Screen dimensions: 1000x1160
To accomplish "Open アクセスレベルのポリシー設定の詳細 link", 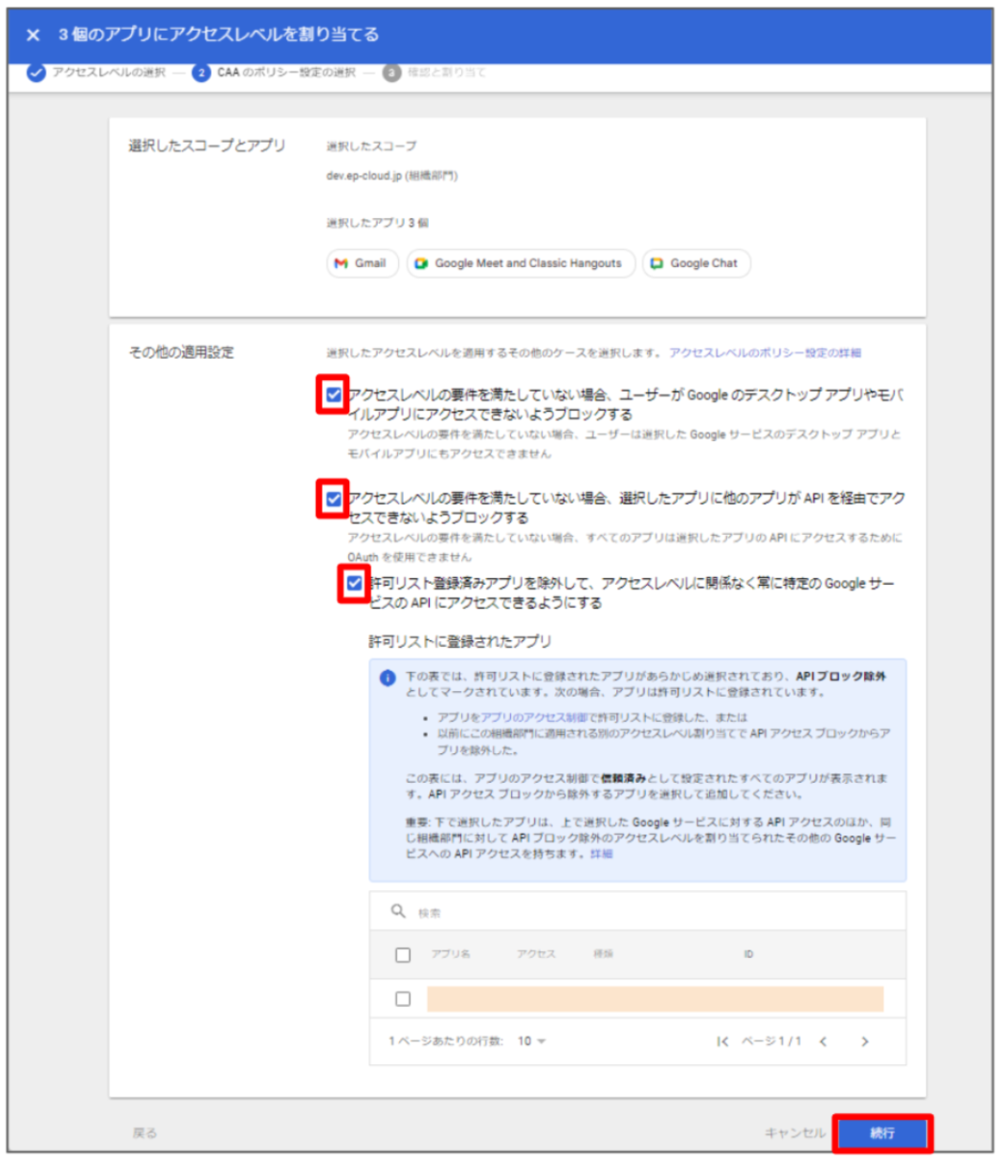I will (765, 353).
